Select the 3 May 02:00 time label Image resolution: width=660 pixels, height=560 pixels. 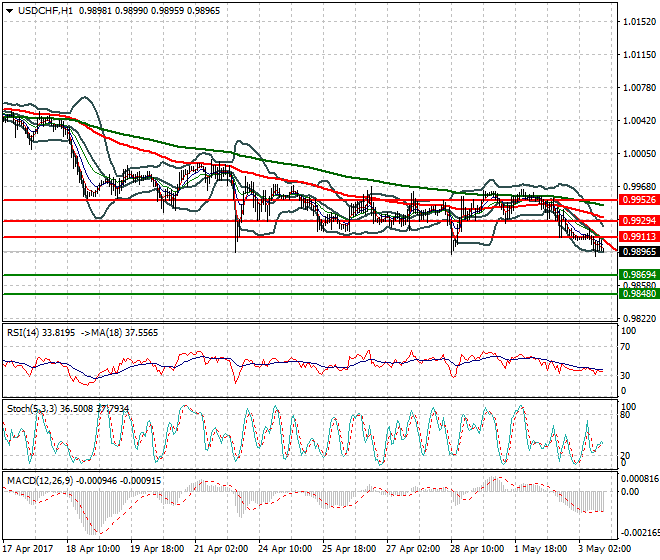pos(605,549)
